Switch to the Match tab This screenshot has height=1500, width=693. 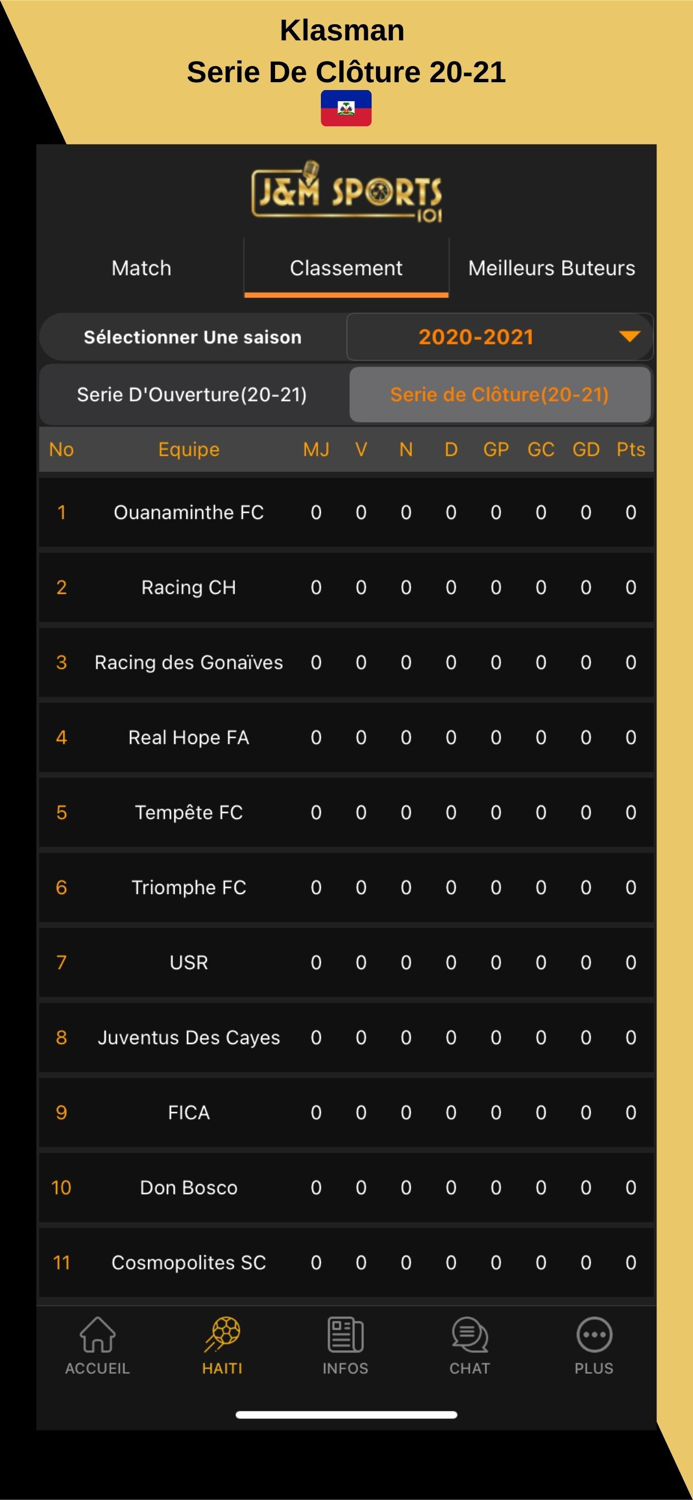[141, 267]
